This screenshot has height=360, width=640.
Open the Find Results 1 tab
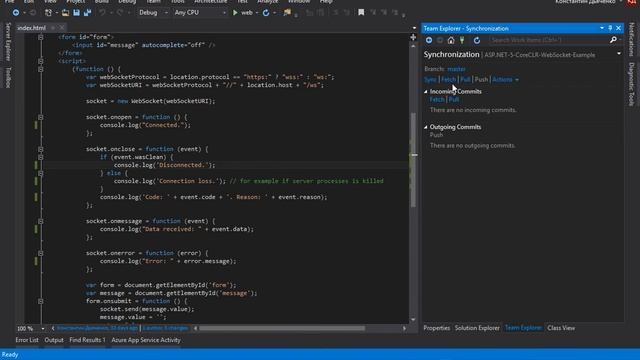coord(87,340)
